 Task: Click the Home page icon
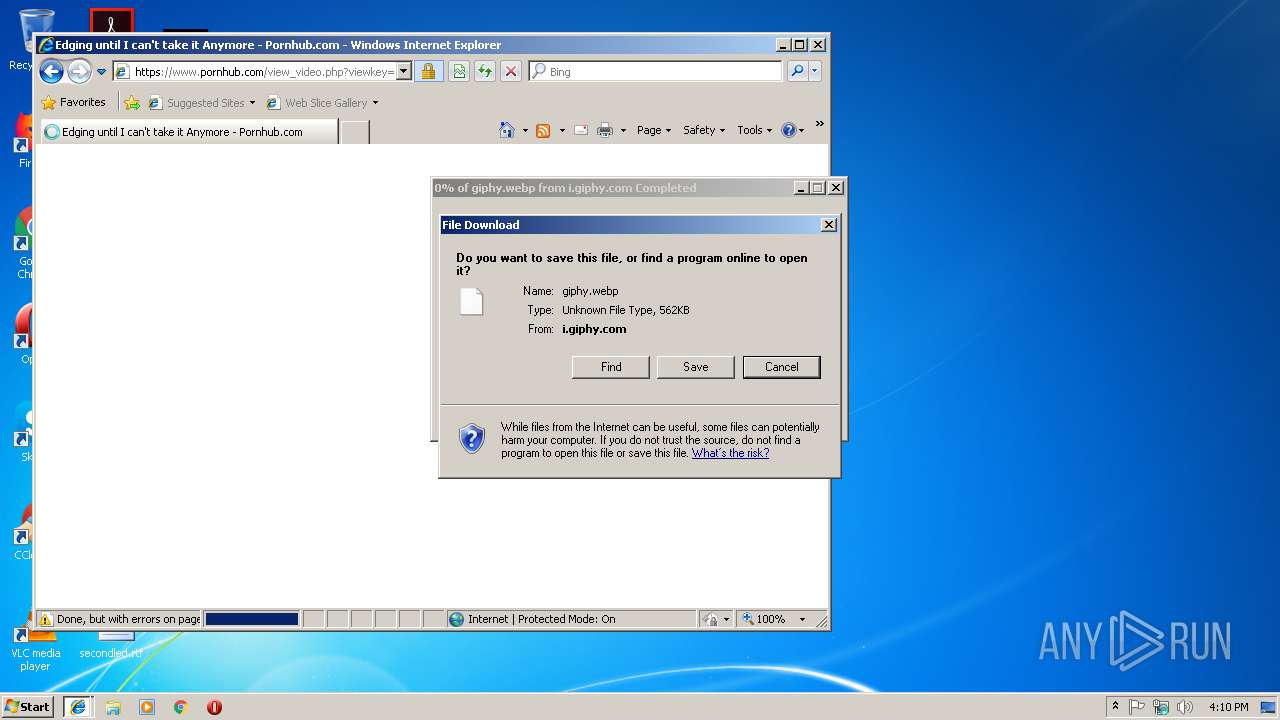pos(507,130)
